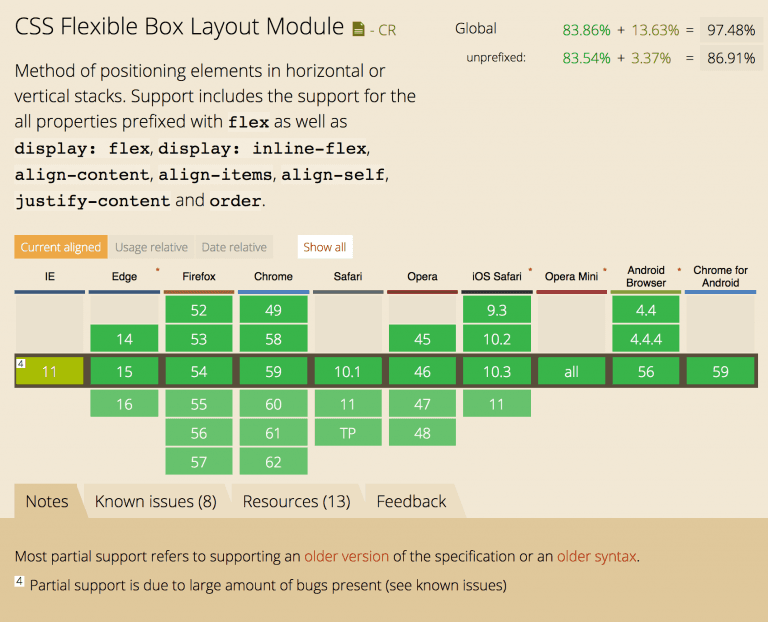Click the Safari TP version cell
Screen dimensions: 768x622
coord(347,433)
